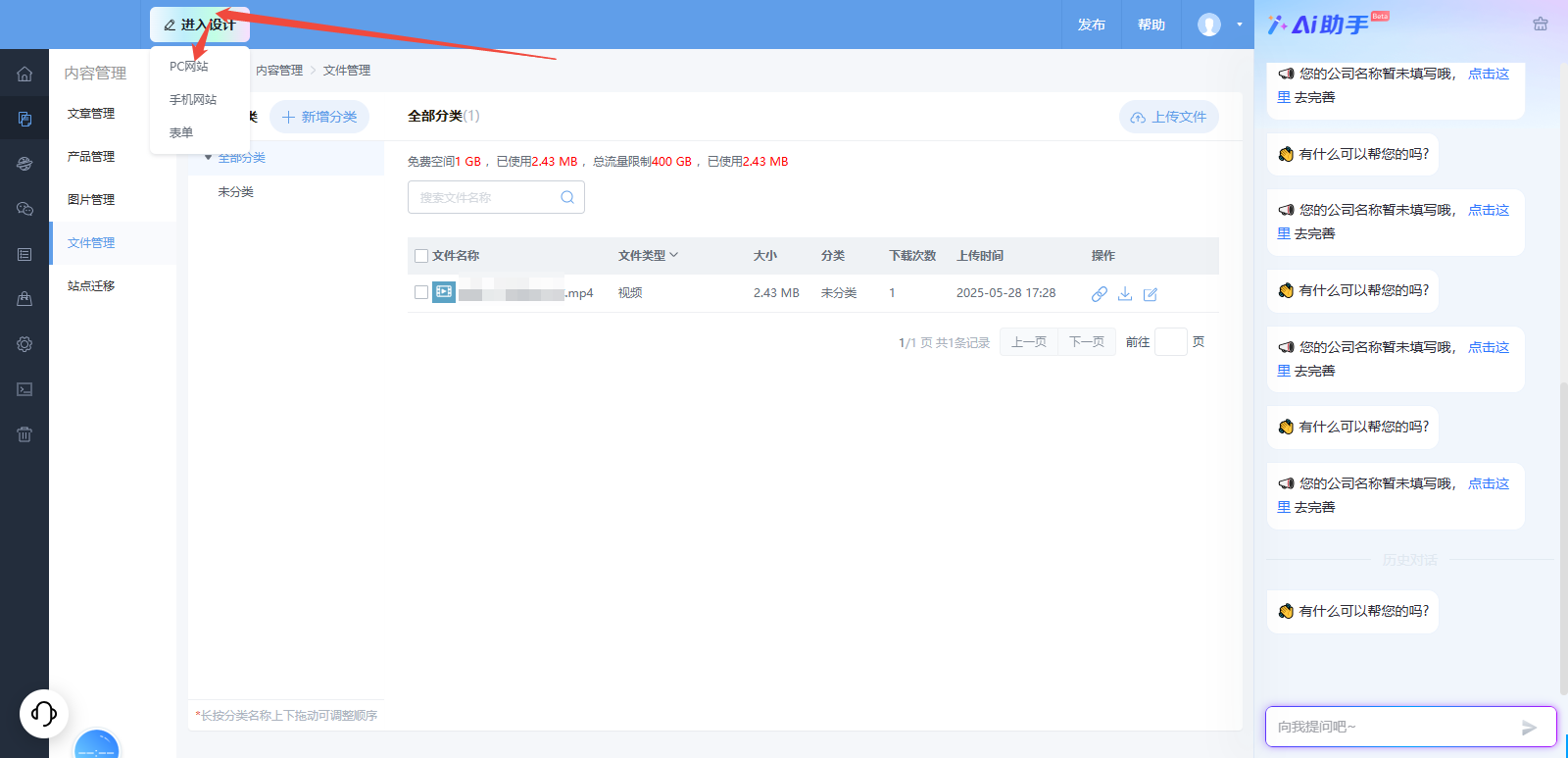Open the headset customer service button
The image size is (1568, 758).
coord(44,713)
